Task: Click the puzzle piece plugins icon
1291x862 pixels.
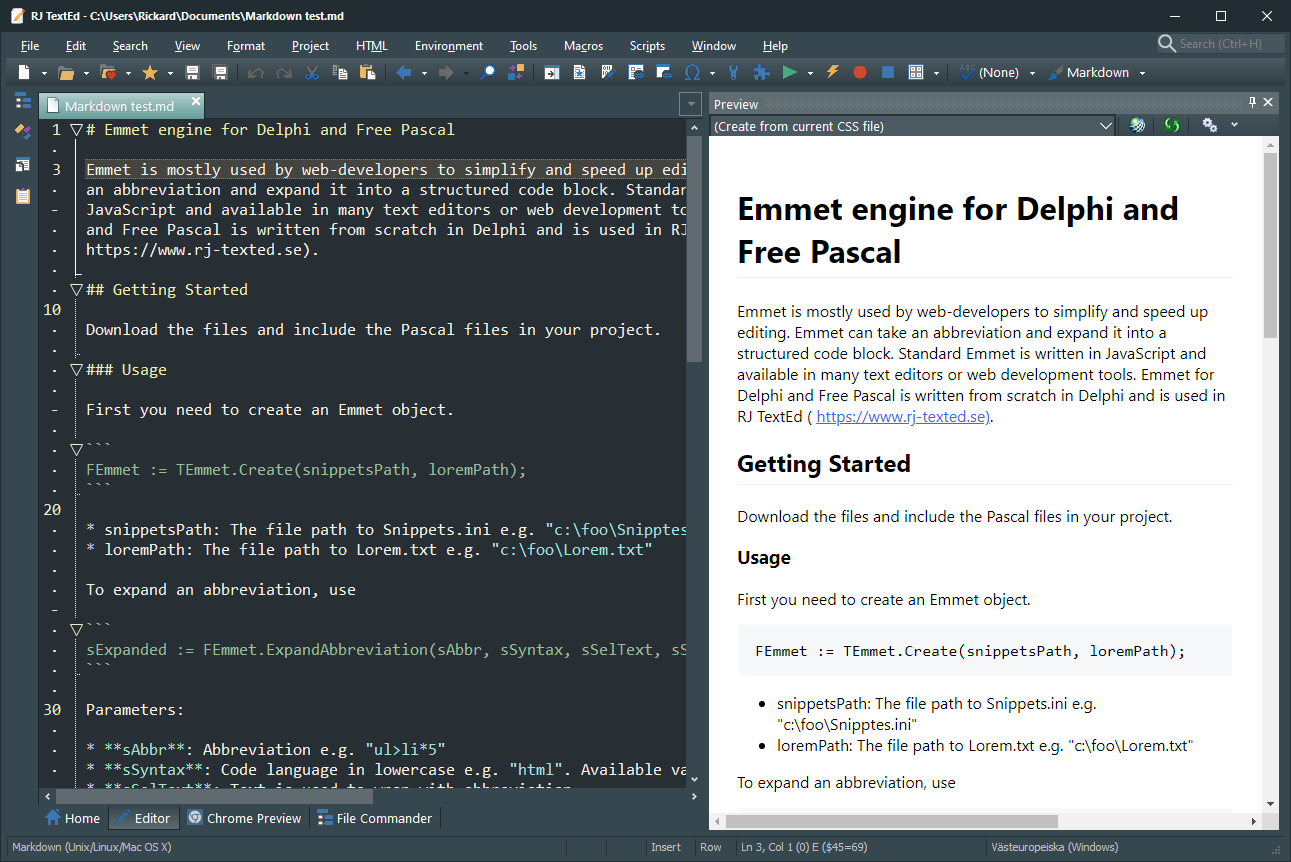Action: [x=762, y=72]
